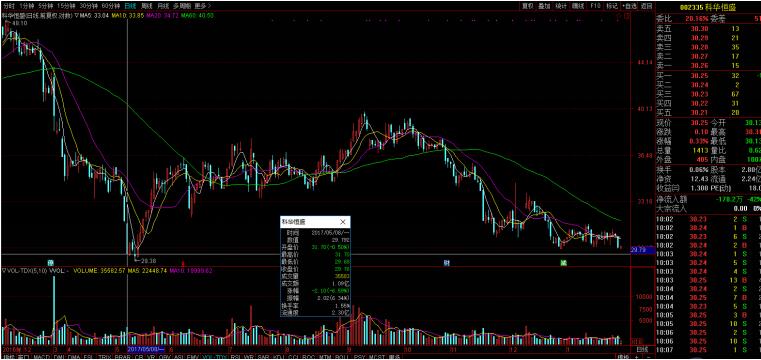Select the BOLL indicator tab
This screenshot has height=360, width=761.
pyautogui.click(x=342, y=356)
